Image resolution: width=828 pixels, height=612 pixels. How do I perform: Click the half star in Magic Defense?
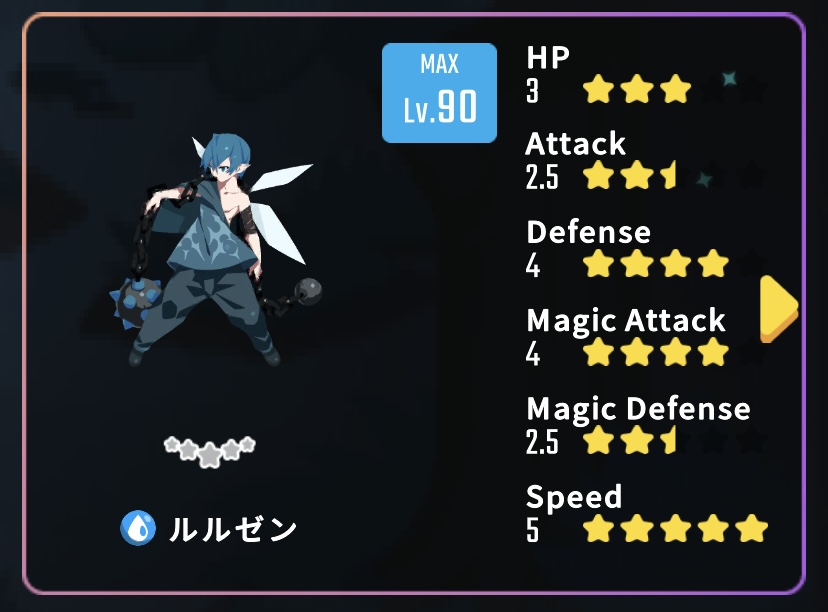[x=669, y=440]
